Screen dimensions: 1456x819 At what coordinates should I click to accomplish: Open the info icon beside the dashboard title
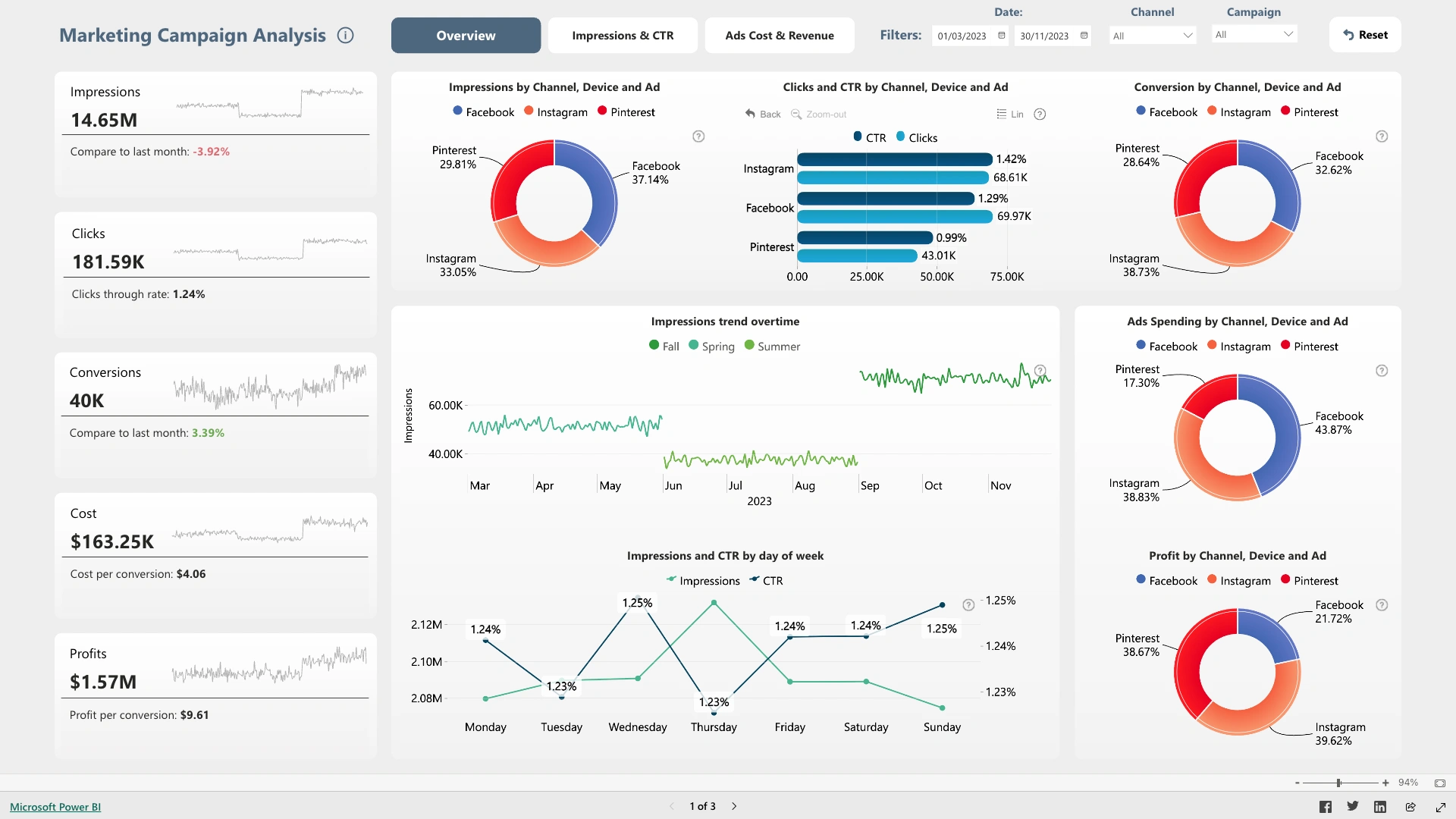(x=346, y=35)
